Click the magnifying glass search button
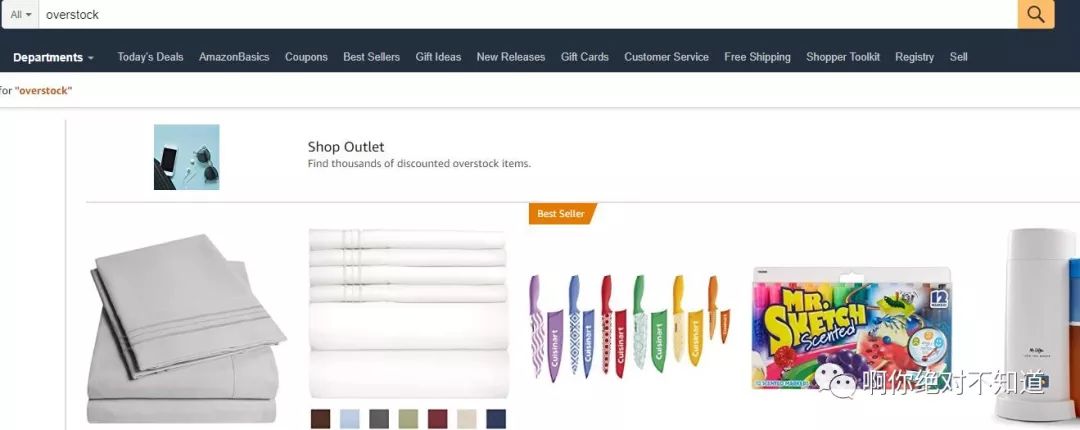 click(x=1035, y=14)
